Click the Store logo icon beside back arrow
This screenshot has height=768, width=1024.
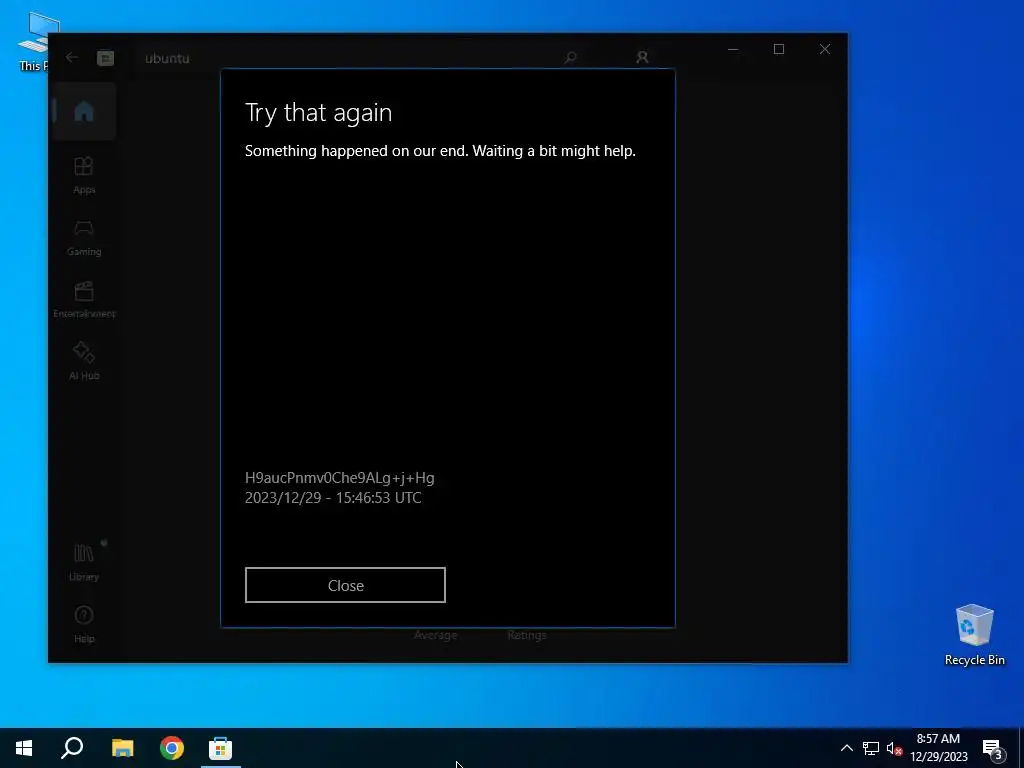point(106,58)
